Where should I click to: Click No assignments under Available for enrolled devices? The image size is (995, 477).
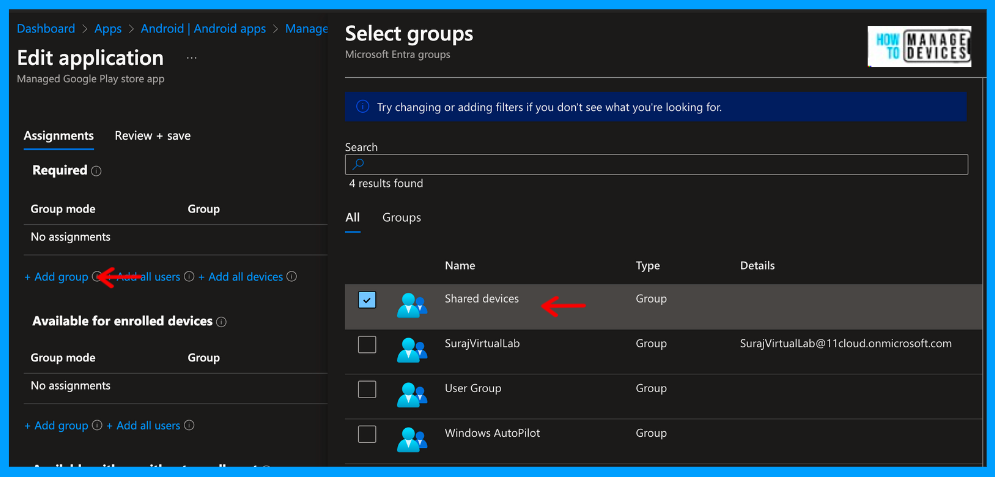tap(70, 386)
